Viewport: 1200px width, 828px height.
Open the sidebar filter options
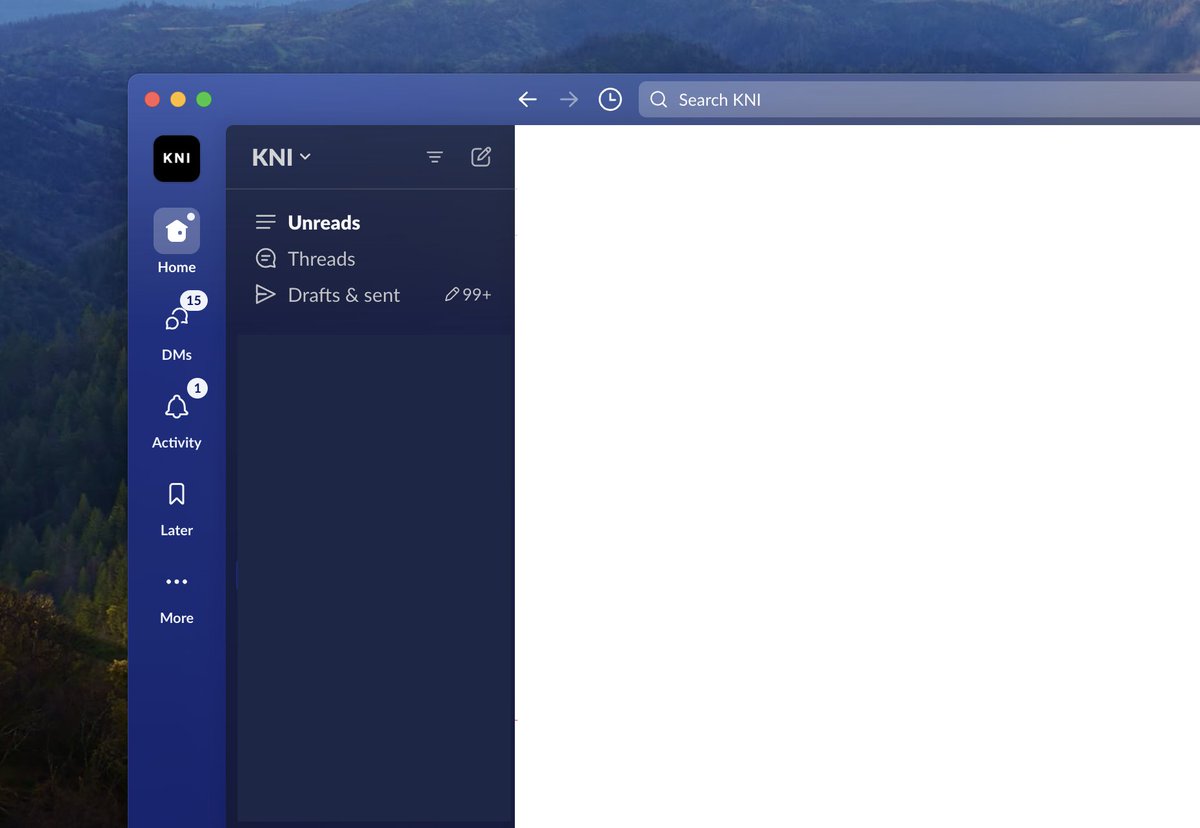click(434, 157)
